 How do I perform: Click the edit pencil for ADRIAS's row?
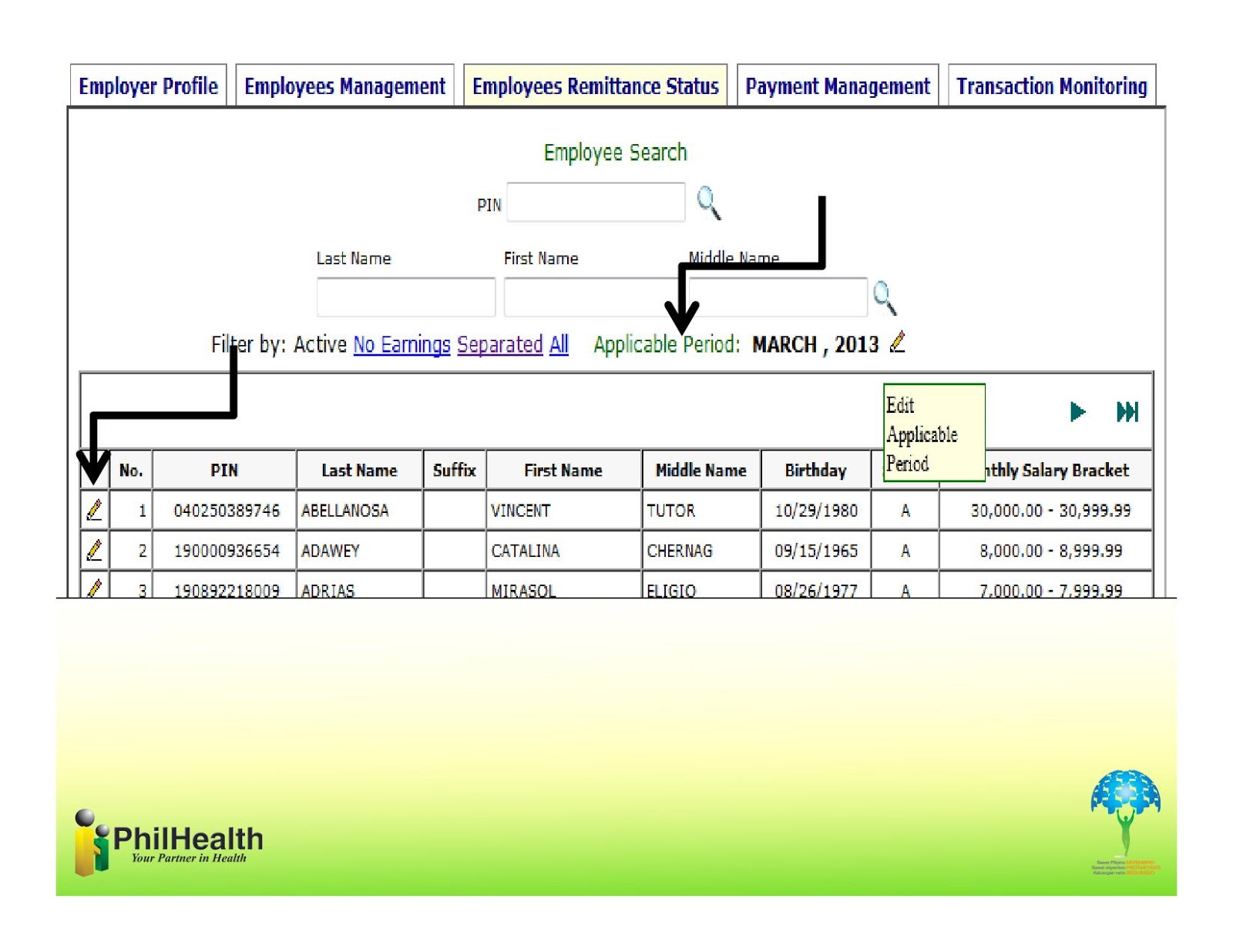[93, 588]
